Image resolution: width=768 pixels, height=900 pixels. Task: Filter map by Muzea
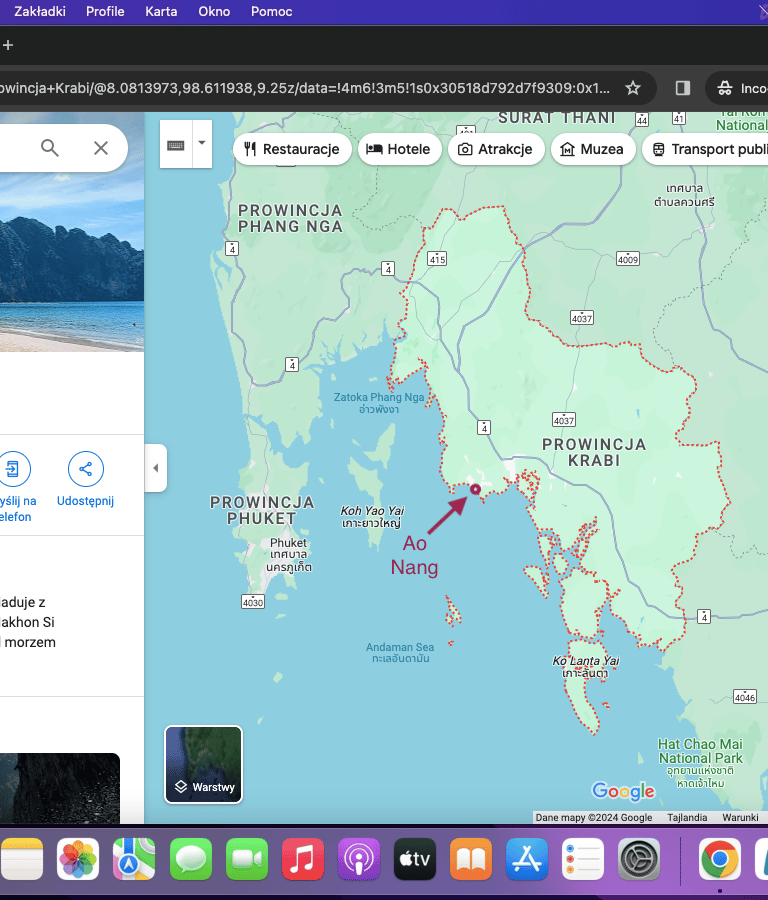(x=593, y=149)
